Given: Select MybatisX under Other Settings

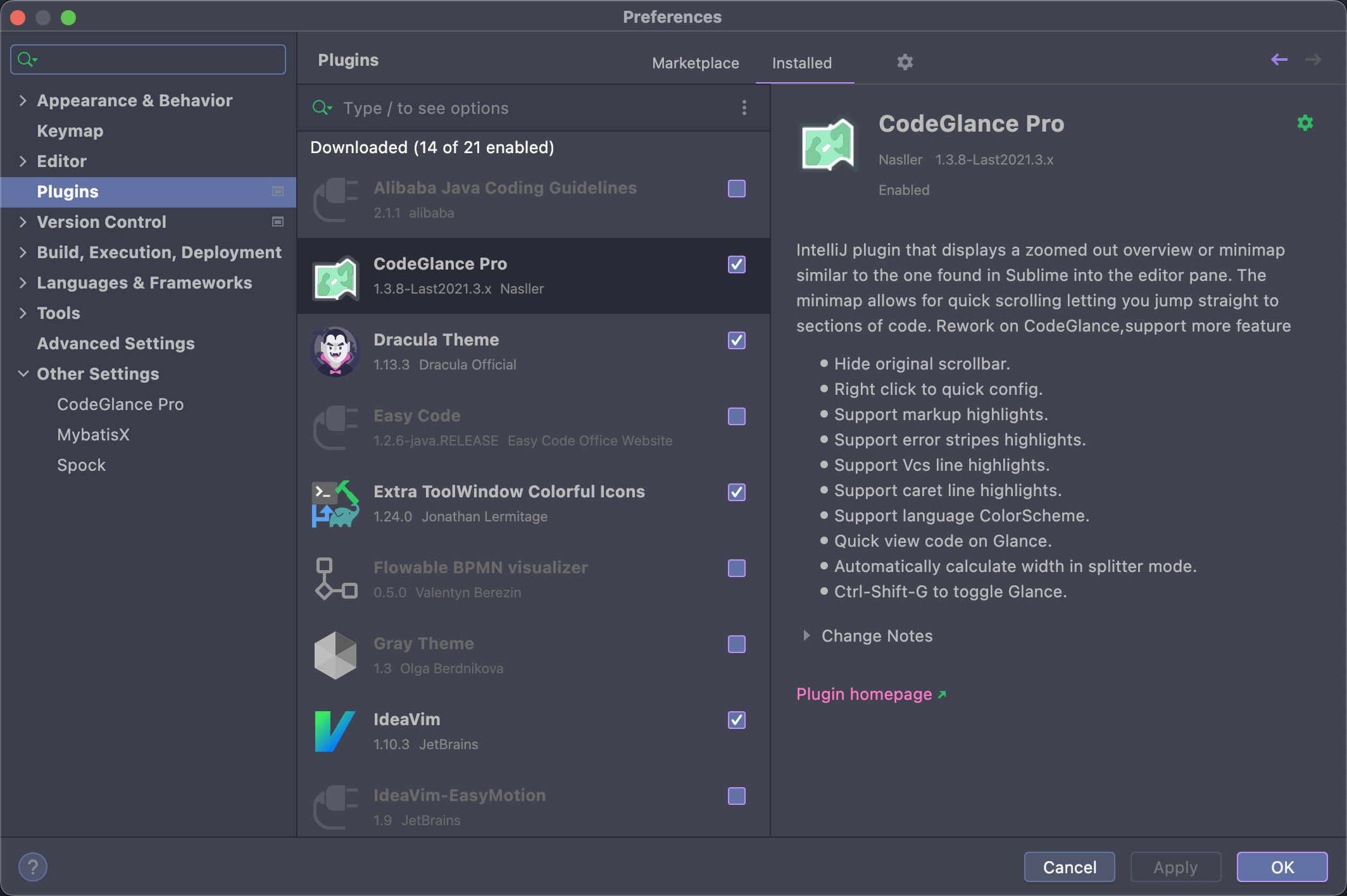Looking at the screenshot, I should pos(93,433).
